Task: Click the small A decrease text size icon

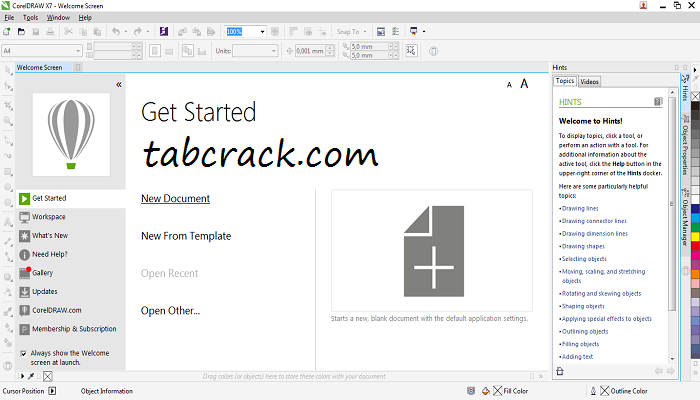Action: coord(509,85)
